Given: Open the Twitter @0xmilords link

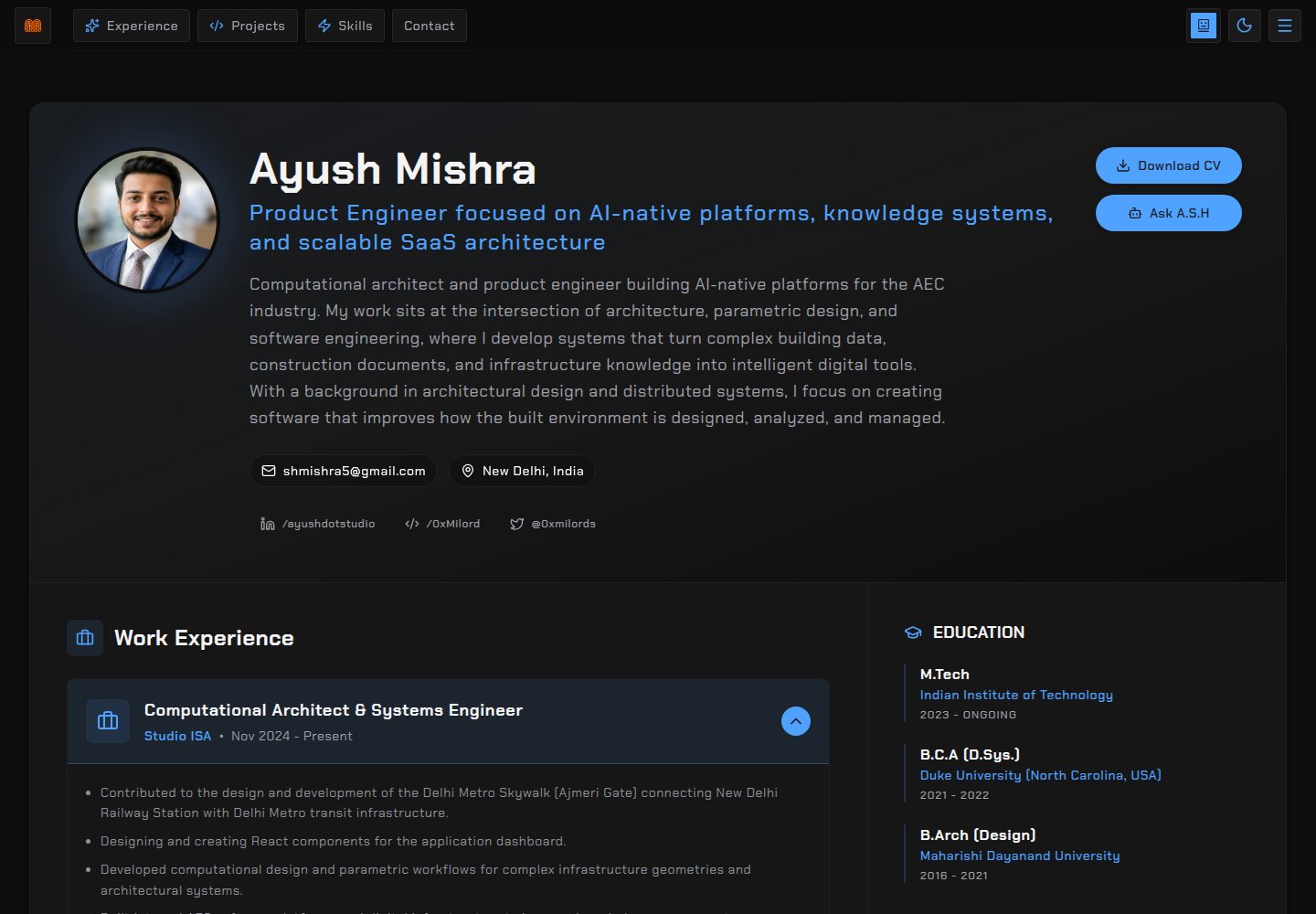Looking at the screenshot, I should tap(553, 524).
